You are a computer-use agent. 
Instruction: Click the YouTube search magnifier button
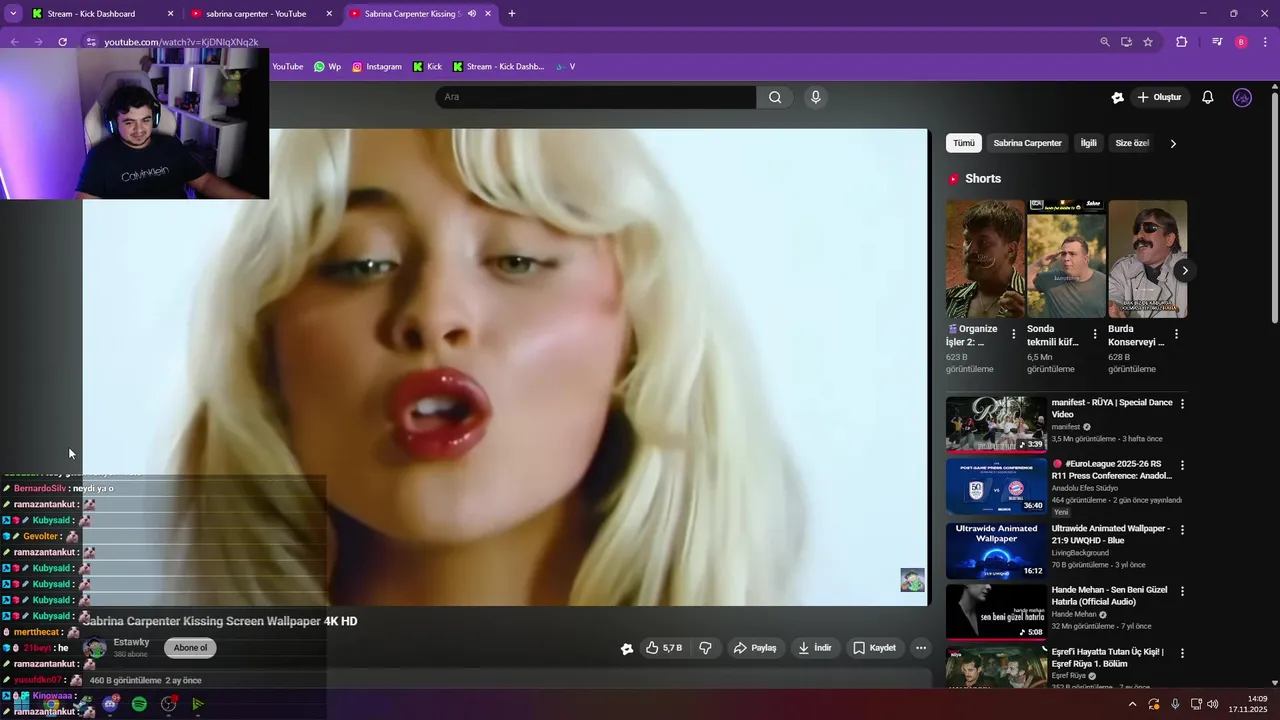775,97
